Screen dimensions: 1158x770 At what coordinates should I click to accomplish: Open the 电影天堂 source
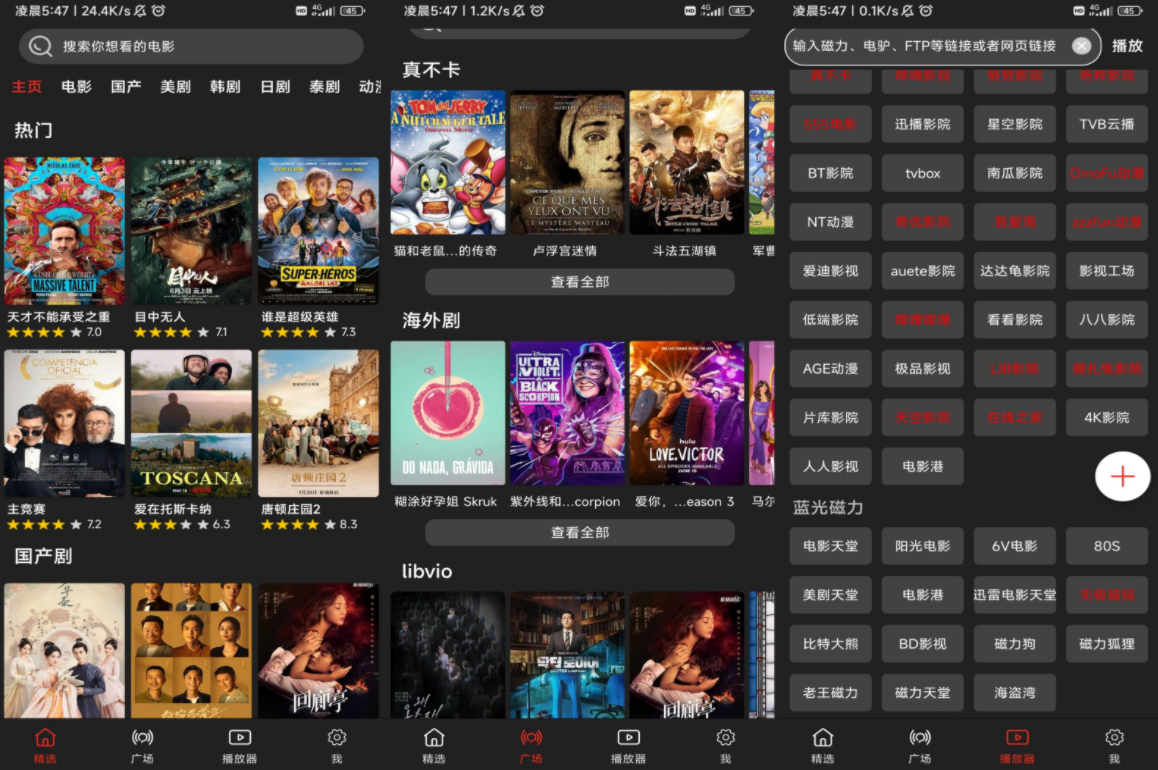pos(830,546)
